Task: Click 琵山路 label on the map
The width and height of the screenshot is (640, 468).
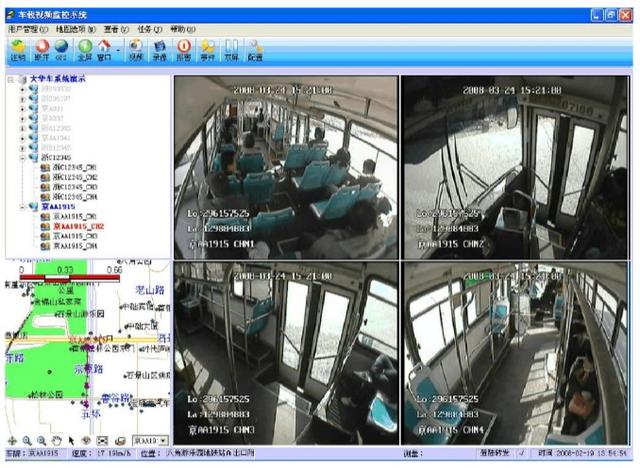Action: point(149,290)
